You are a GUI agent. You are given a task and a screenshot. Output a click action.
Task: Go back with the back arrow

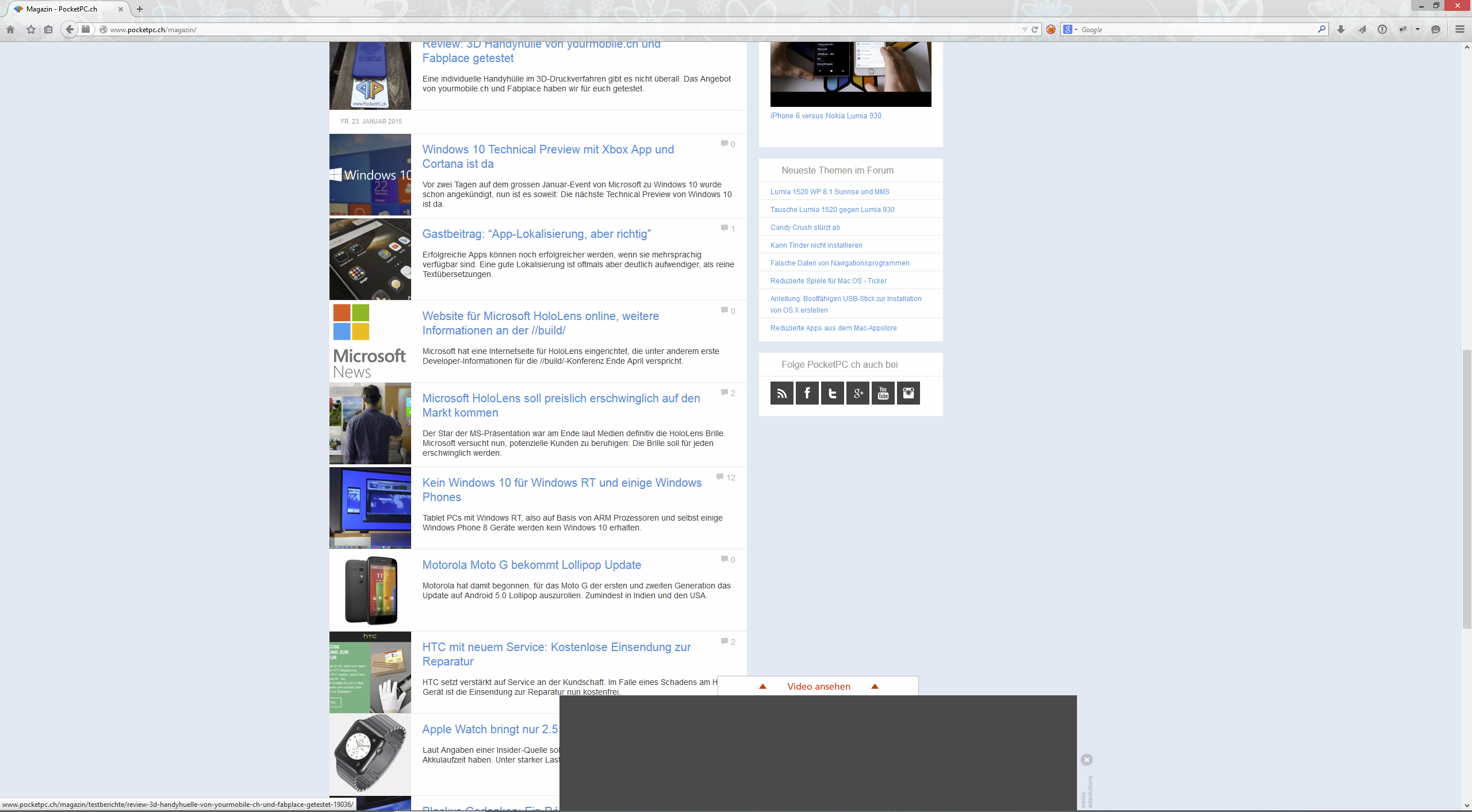coord(70,29)
